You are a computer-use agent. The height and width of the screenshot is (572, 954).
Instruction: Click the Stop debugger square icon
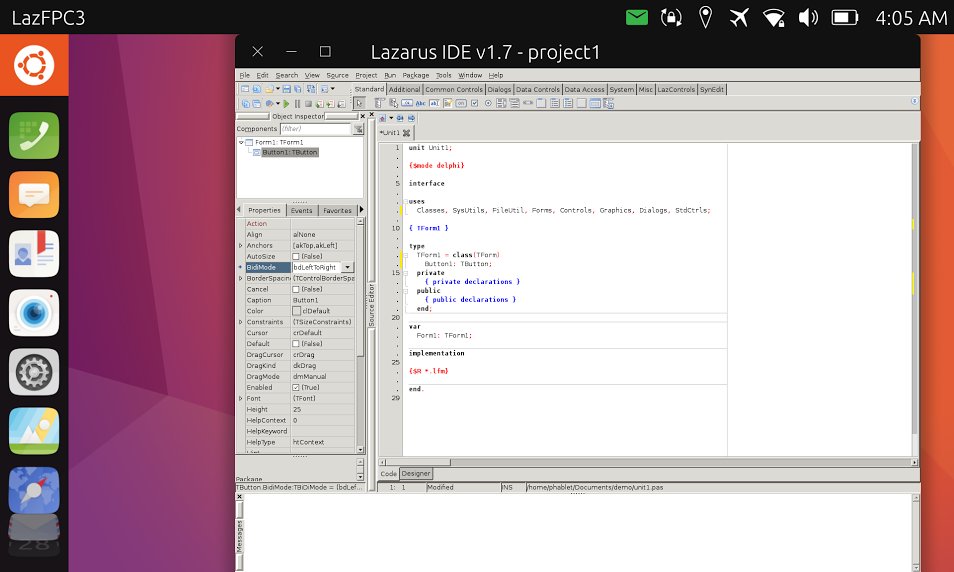click(308, 104)
